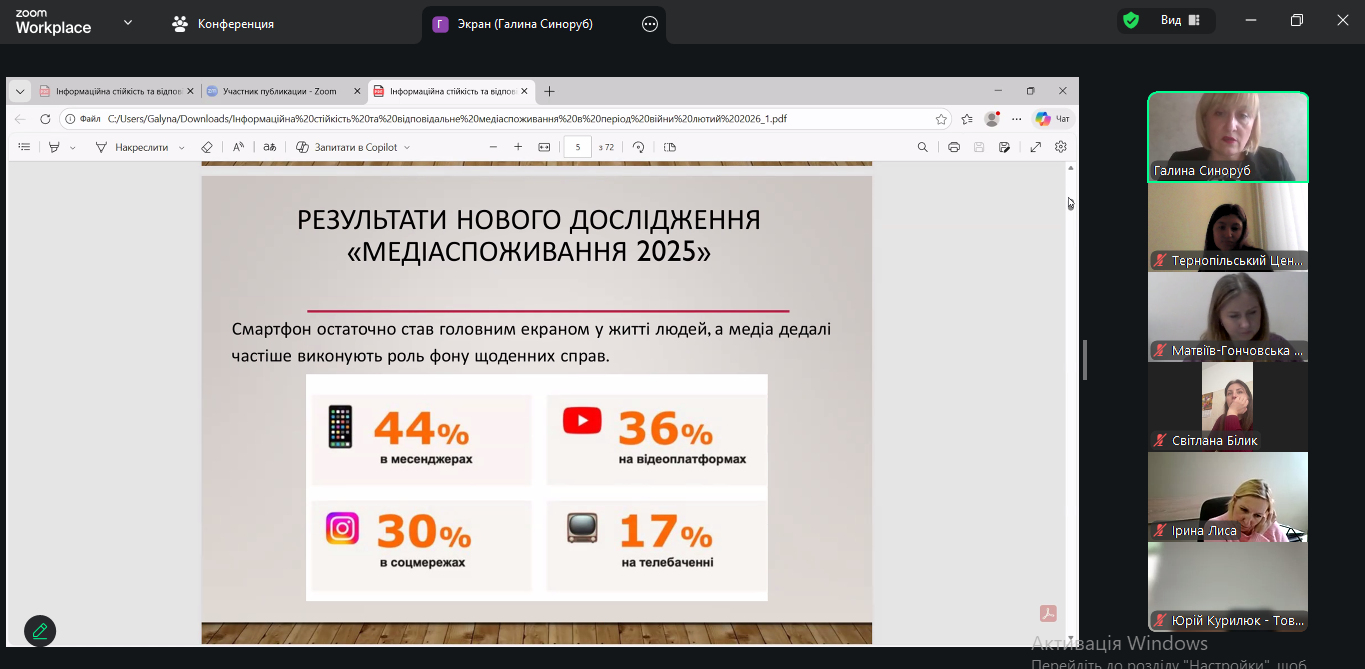Viewport: 1365px width, 669px height.
Task: Open the Конференция tab
Action: tap(223, 23)
